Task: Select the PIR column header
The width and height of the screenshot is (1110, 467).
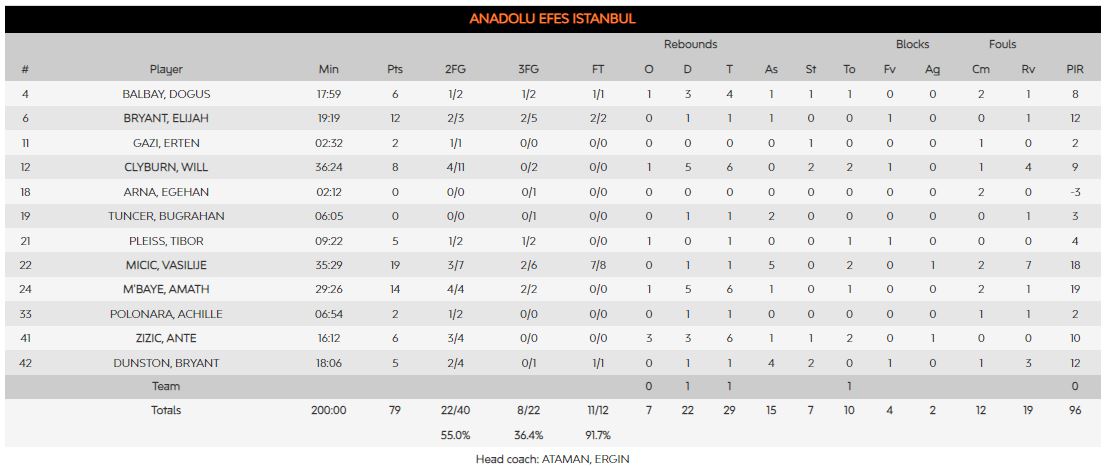Action: tap(1074, 69)
